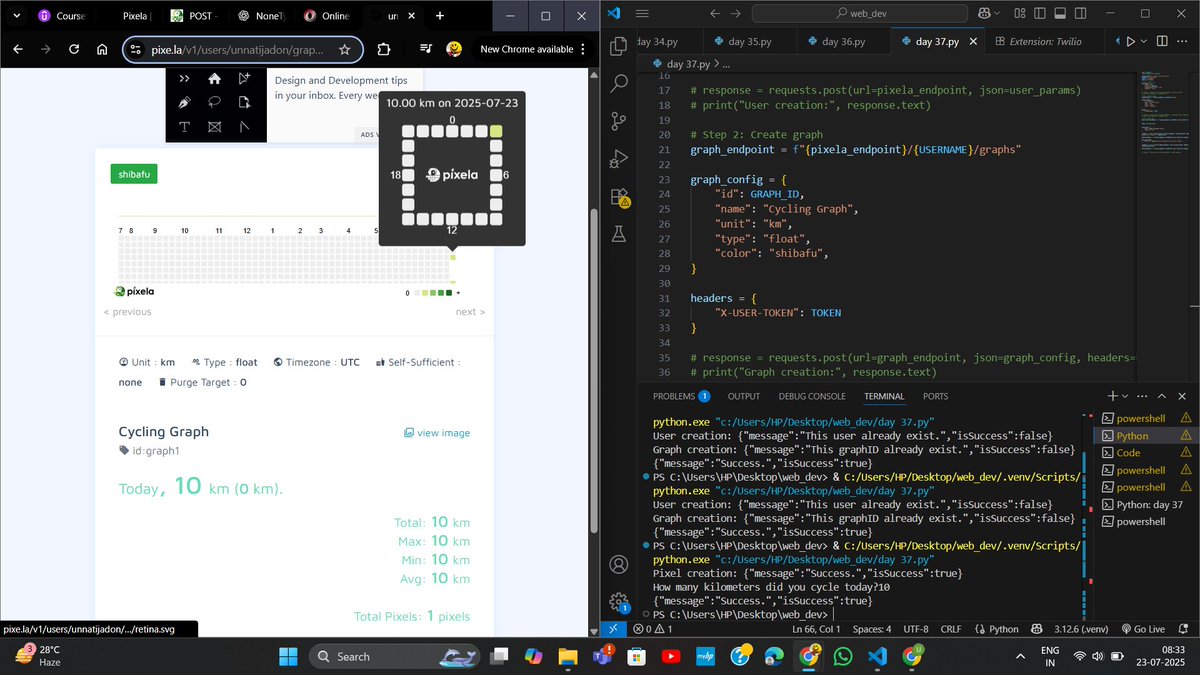Switch to OUTPUT panel tab
Viewport: 1200px width, 675px height.
(743, 396)
